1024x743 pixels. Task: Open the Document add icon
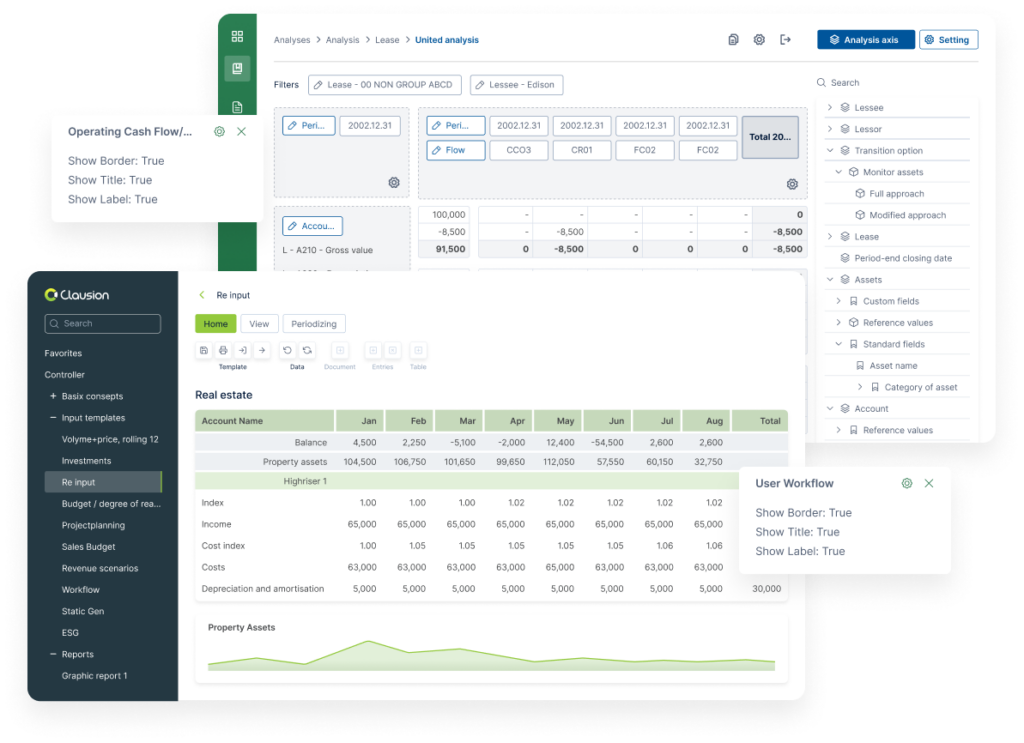(x=340, y=351)
